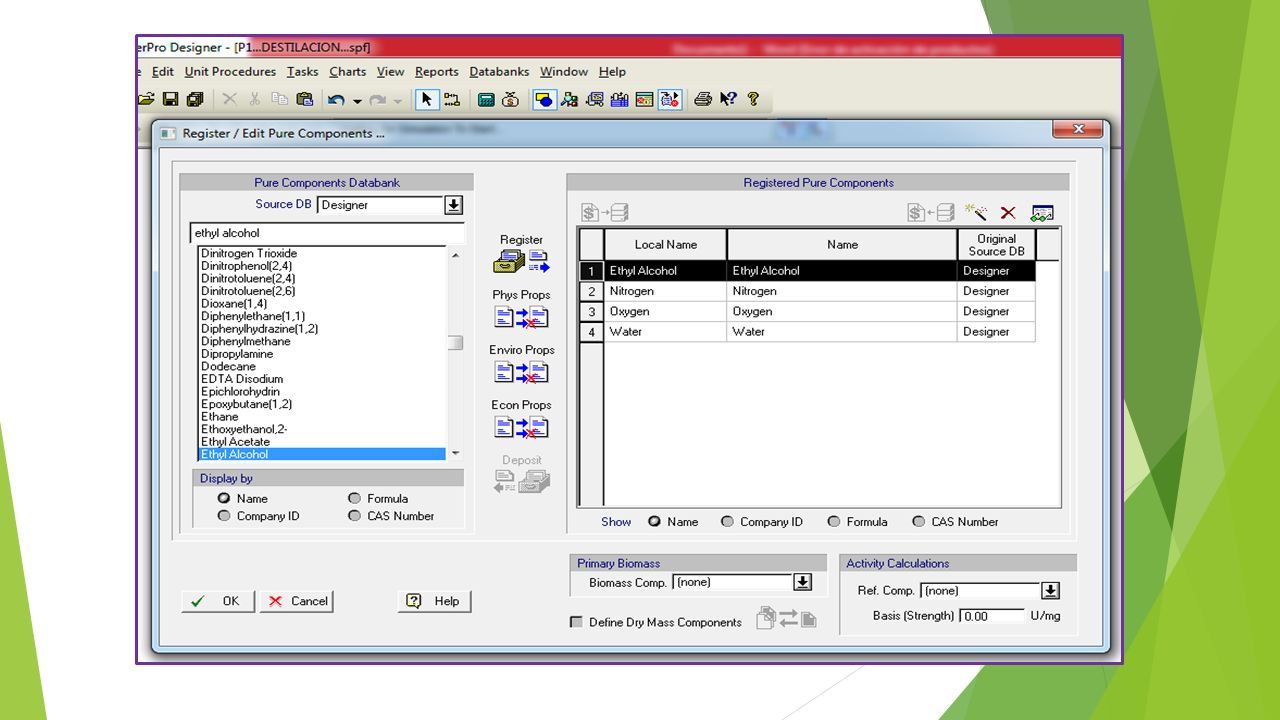Image resolution: width=1280 pixels, height=720 pixels.
Task: Expand the Undo history dropdown arrow
Action: (x=357, y=100)
